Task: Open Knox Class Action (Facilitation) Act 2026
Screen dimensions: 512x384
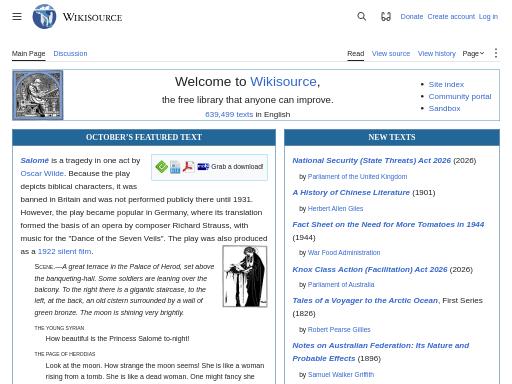Action: point(370,269)
